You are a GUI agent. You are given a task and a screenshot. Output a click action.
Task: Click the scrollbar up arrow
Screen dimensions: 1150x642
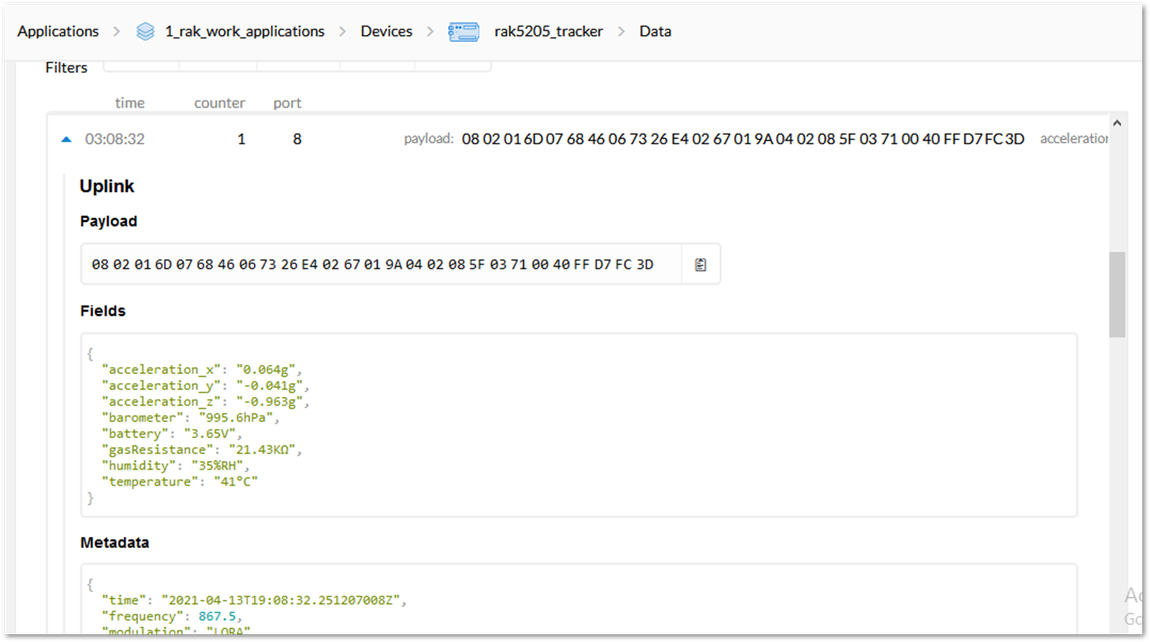[1117, 123]
